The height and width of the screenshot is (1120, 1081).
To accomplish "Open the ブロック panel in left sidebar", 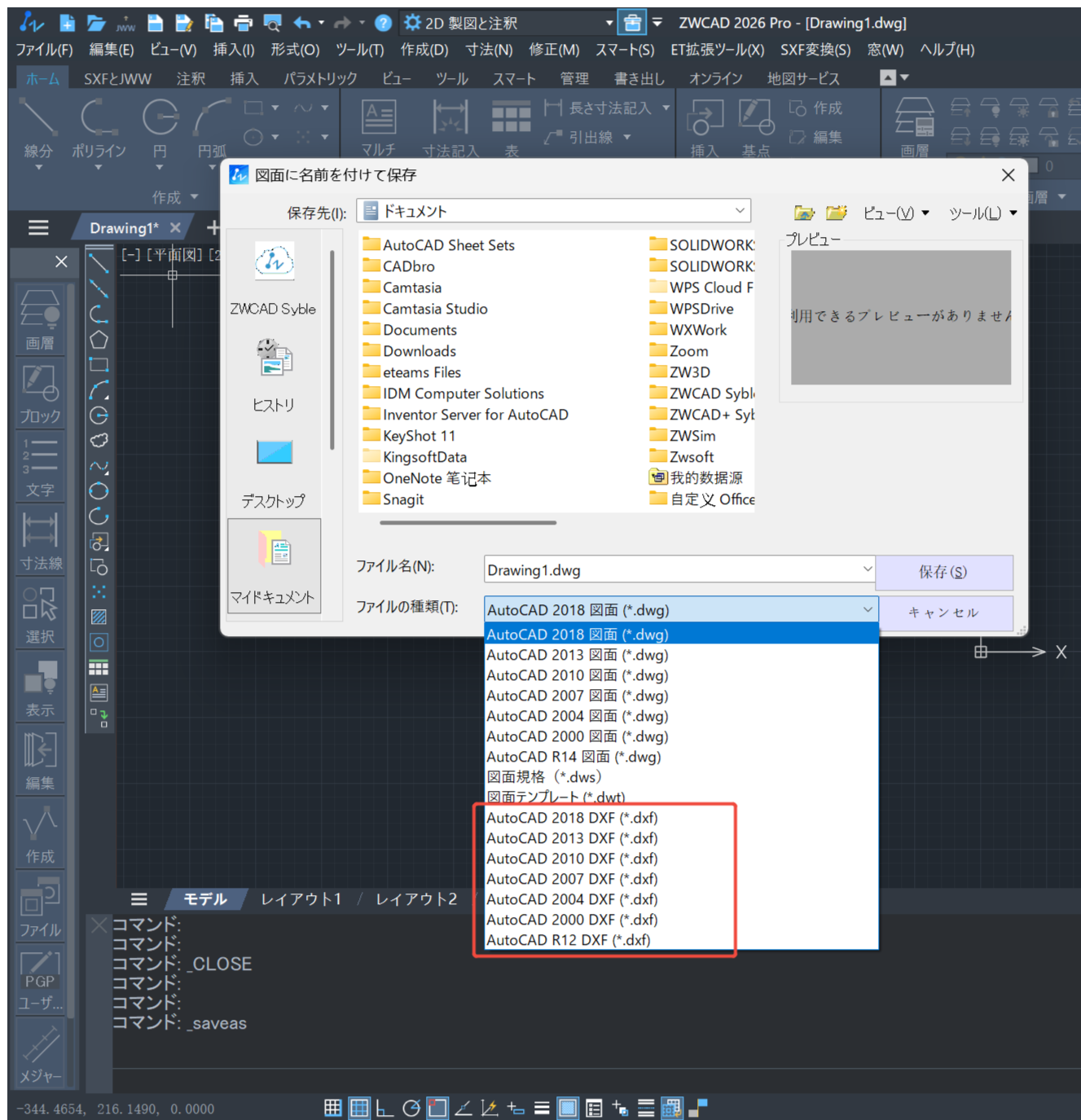I will (x=40, y=393).
